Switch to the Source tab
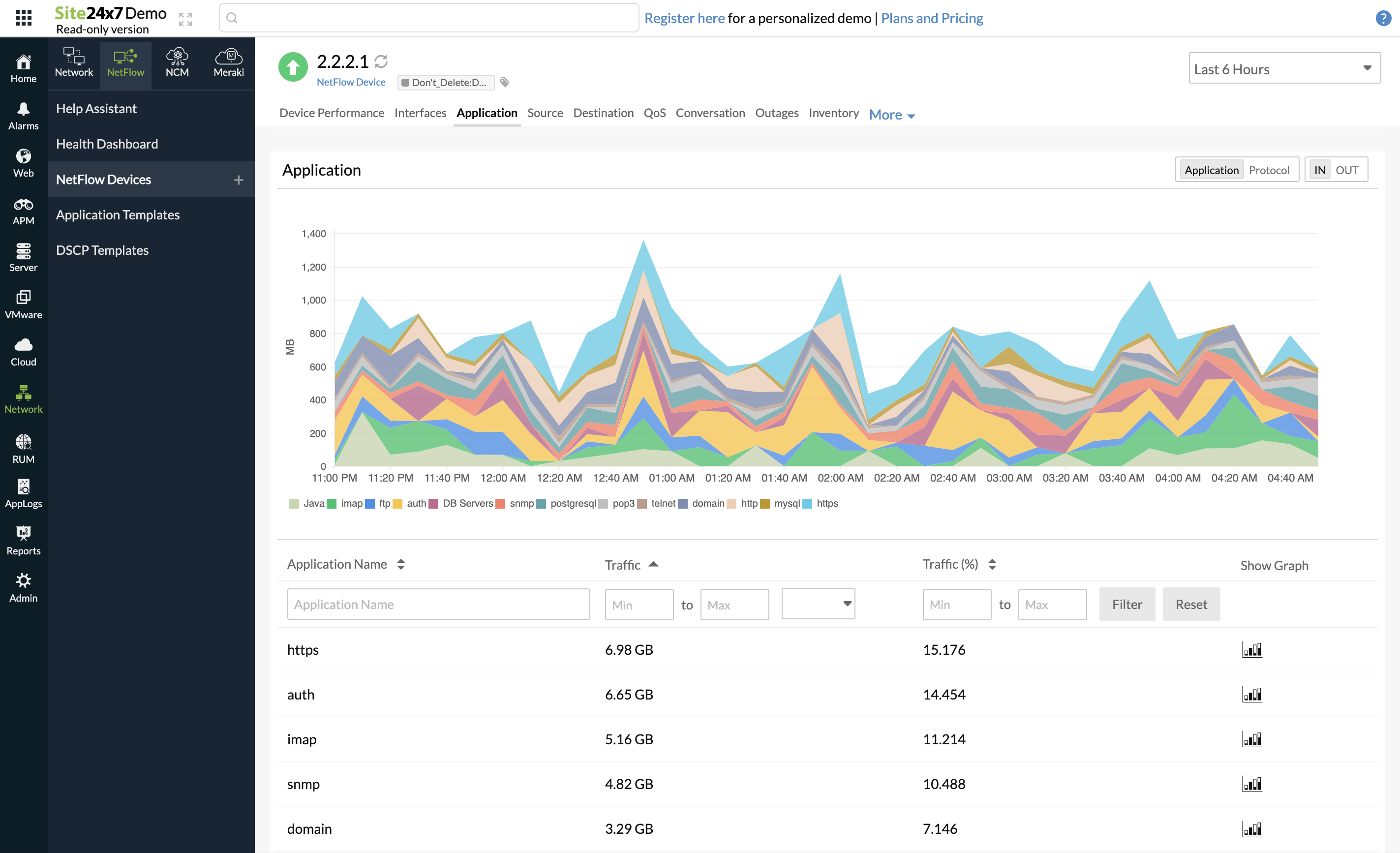 click(545, 113)
